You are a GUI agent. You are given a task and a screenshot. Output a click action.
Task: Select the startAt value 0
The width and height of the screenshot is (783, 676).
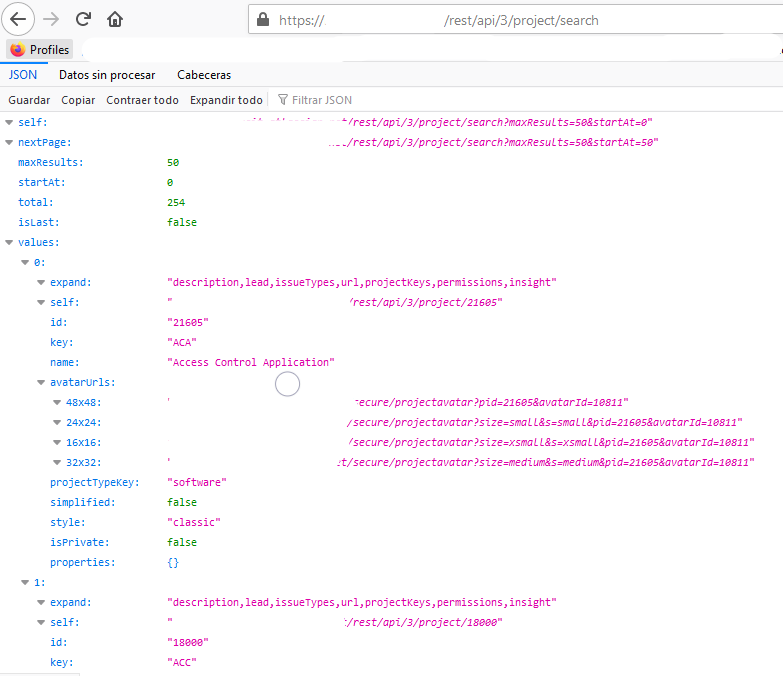[x=170, y=182]
